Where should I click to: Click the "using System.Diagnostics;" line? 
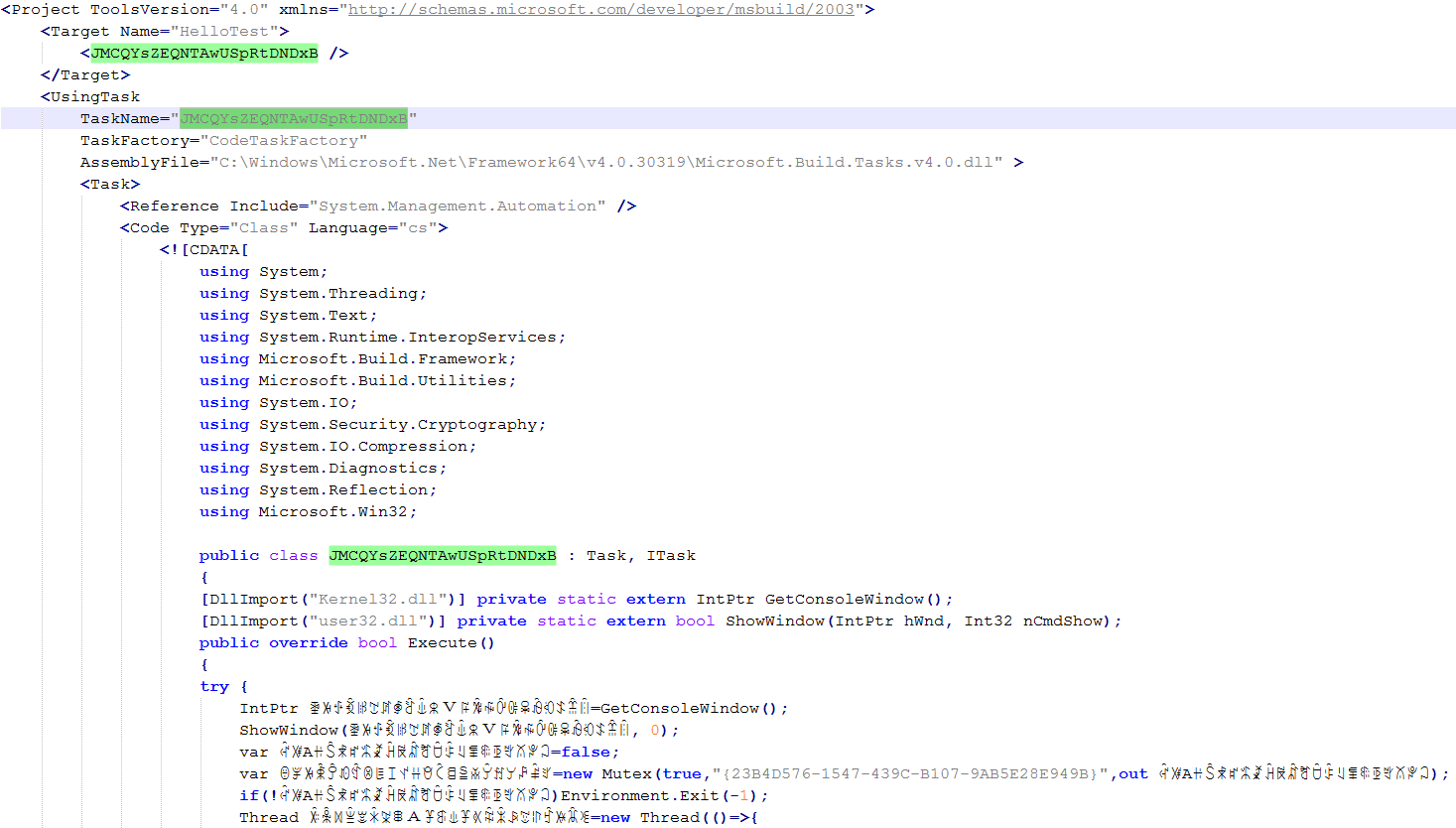pyautogui.click(x=323, y=468)
